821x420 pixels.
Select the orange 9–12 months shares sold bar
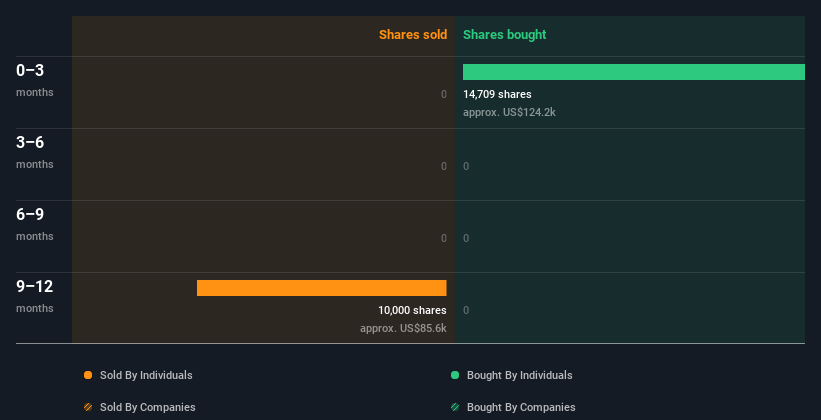click(321, 288)
